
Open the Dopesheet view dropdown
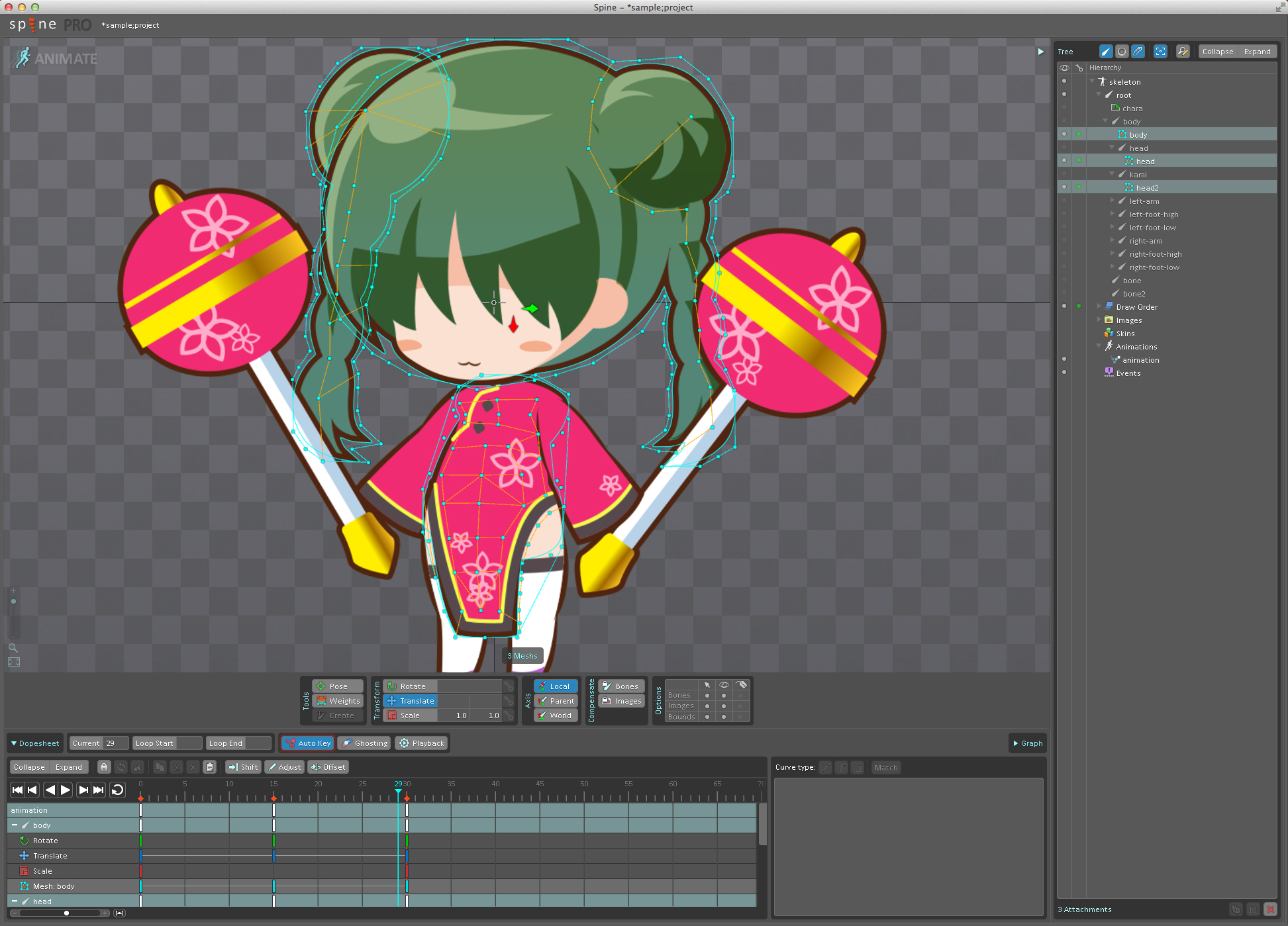coord(35,743)
